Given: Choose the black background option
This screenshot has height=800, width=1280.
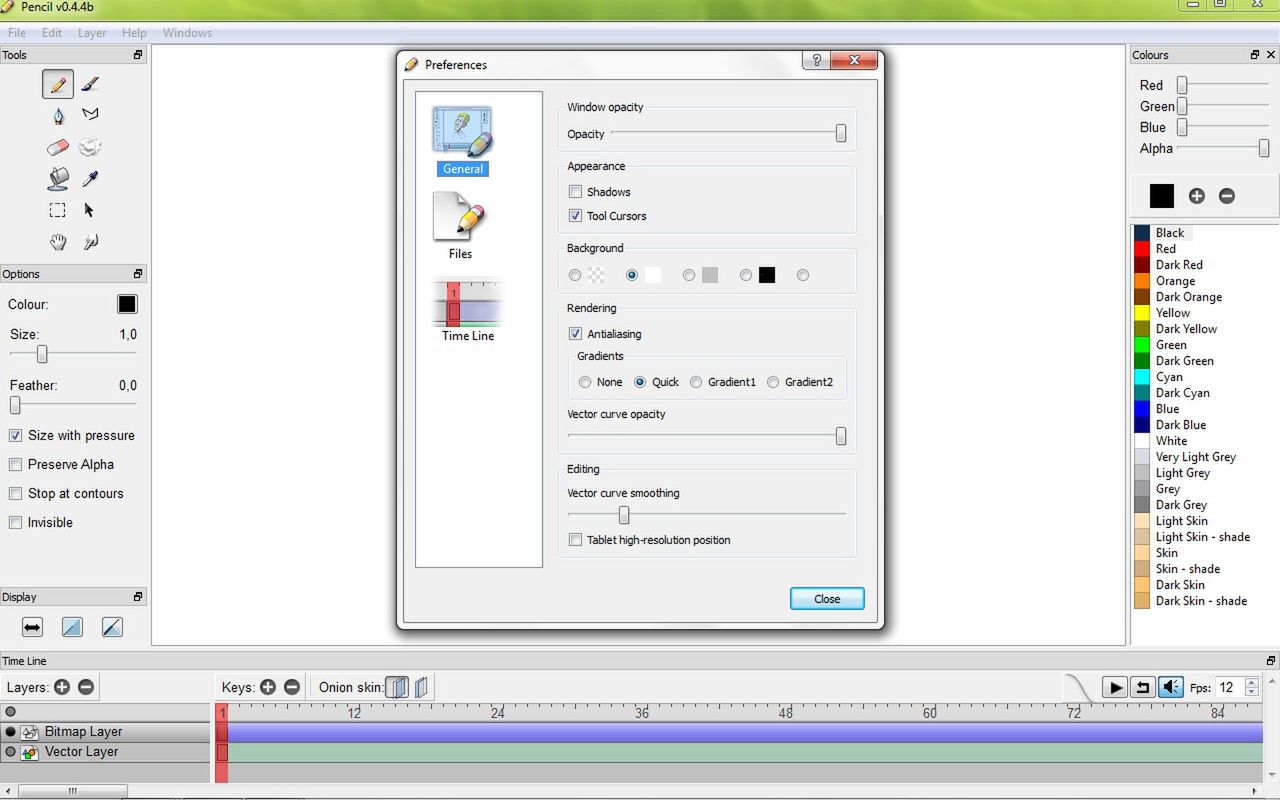Looking at the screenshot, I should click(746, 275).
